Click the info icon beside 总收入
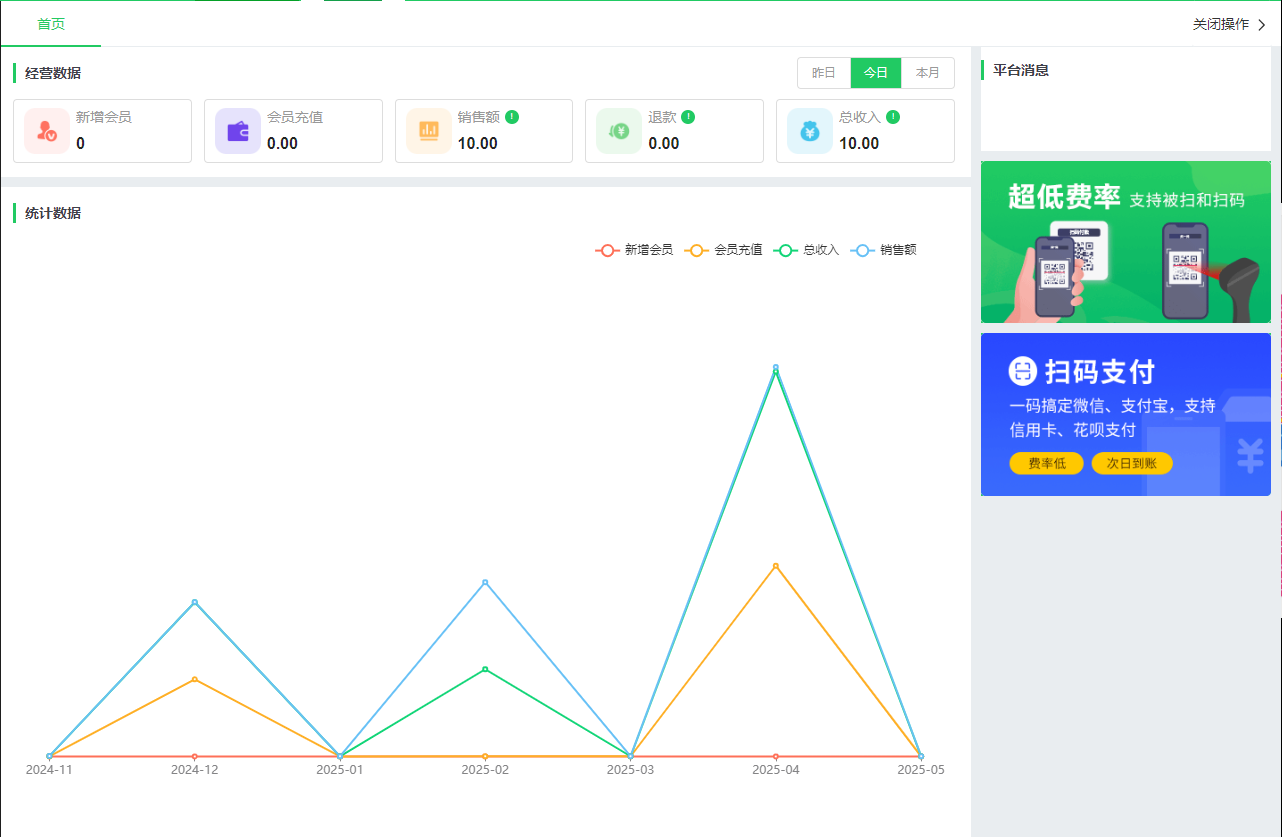Image resolution: width=1282 pixels, height=837 pixels. 893,117
